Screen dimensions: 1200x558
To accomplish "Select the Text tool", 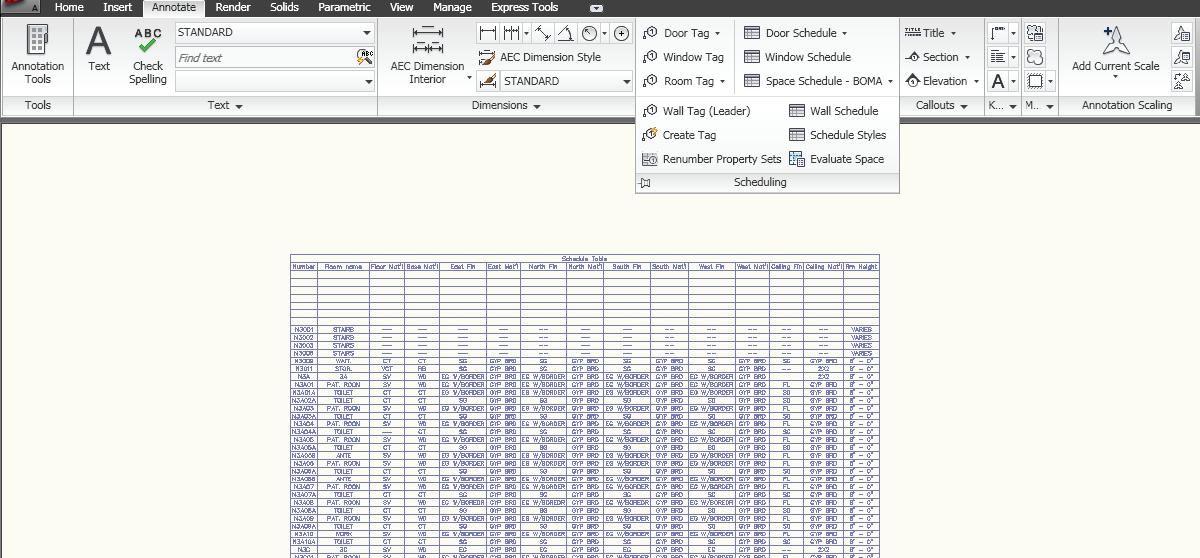I will click(99, 49).
